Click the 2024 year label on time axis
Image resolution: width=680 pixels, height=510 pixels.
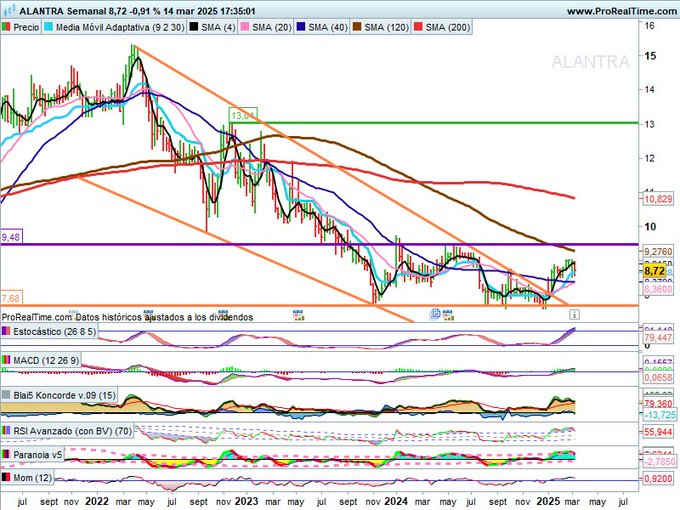(x=396, y=501)
